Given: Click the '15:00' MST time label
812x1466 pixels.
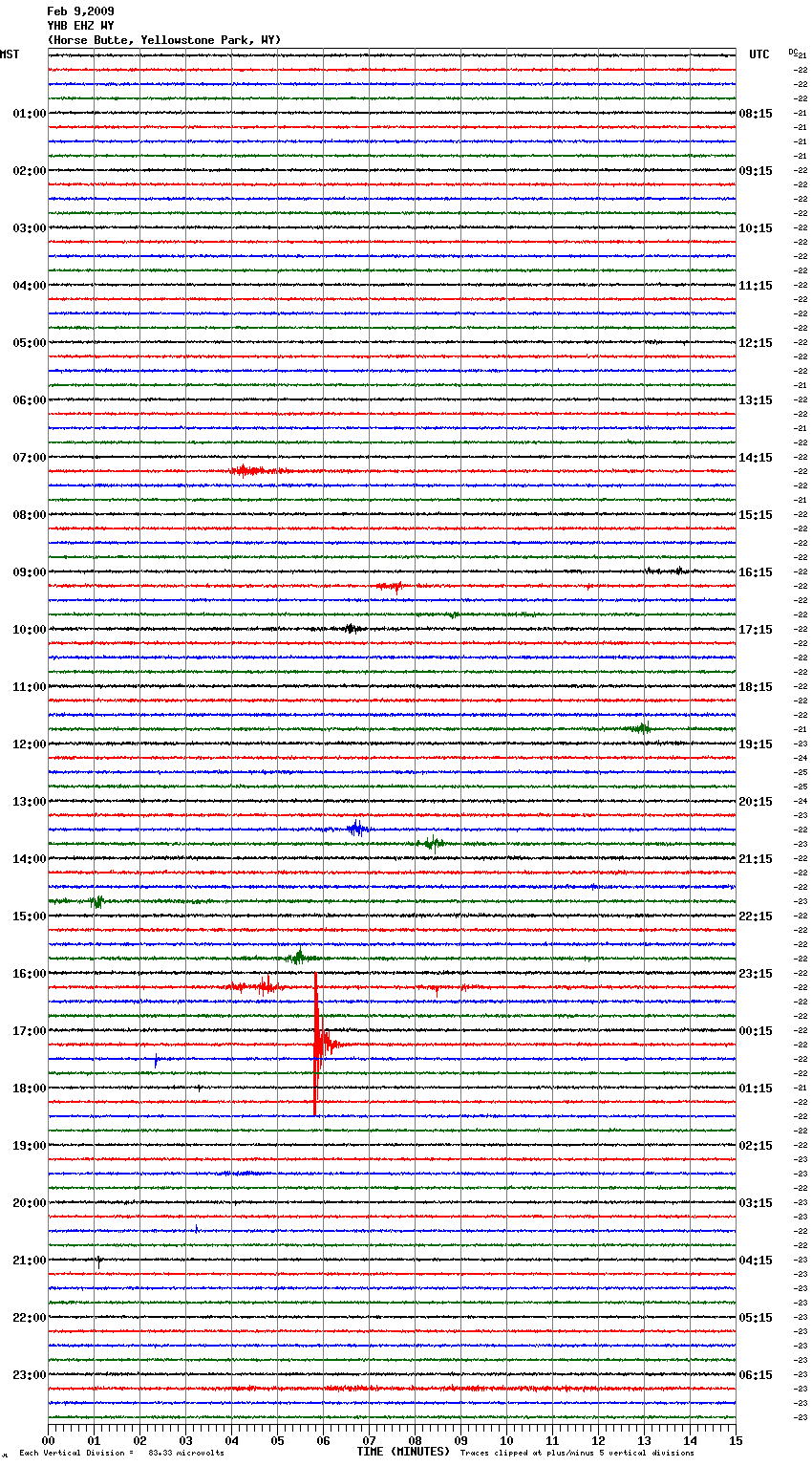Looking at the screenshot, I should 30,916.
